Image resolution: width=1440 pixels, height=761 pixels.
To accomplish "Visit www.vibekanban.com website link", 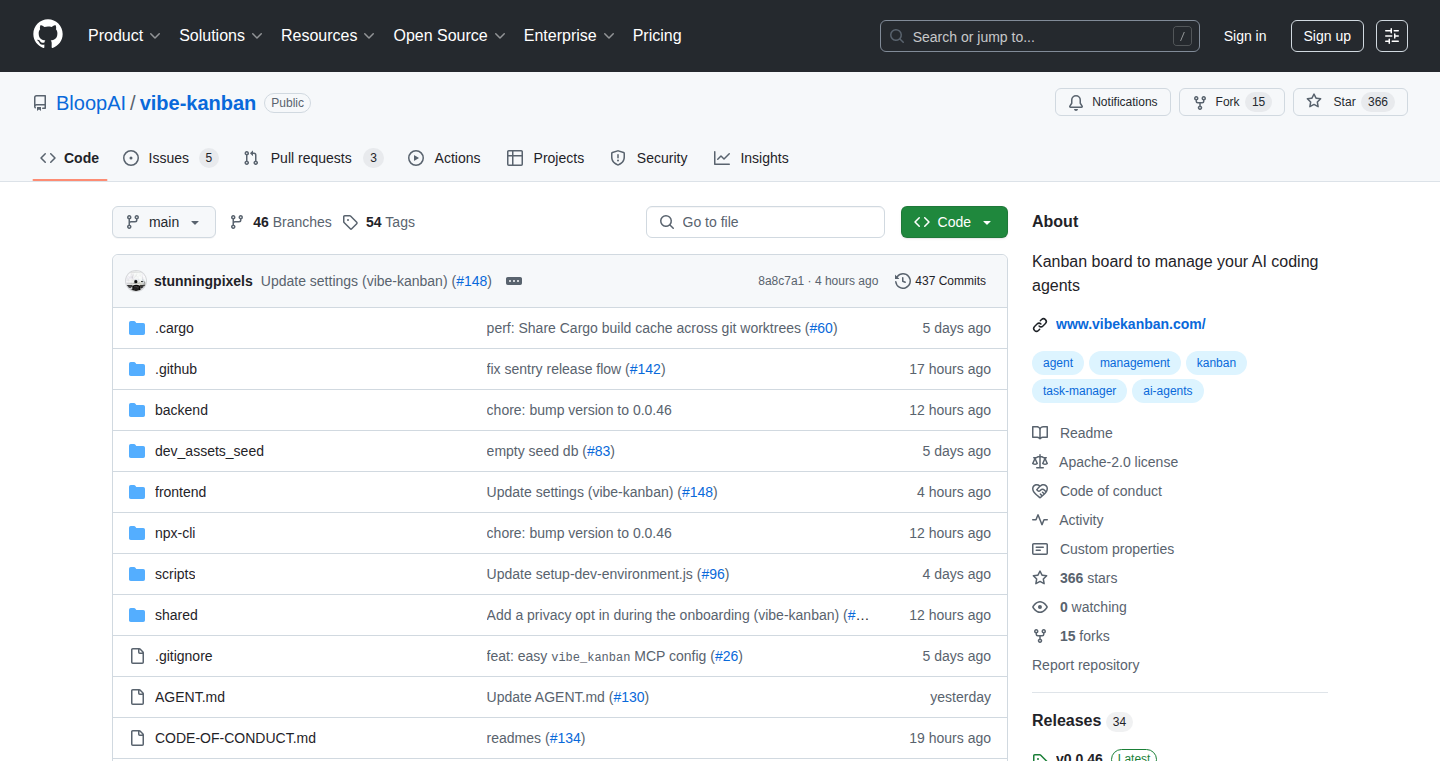I will tap(1130, 324).
